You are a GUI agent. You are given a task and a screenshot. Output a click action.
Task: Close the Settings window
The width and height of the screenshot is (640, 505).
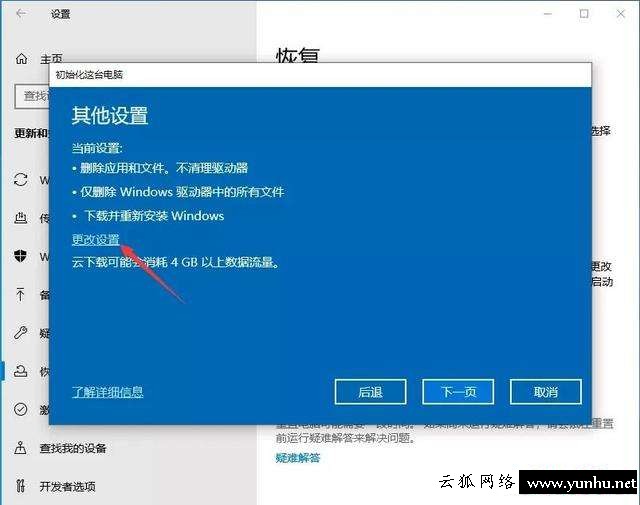[x=620, y=14]
